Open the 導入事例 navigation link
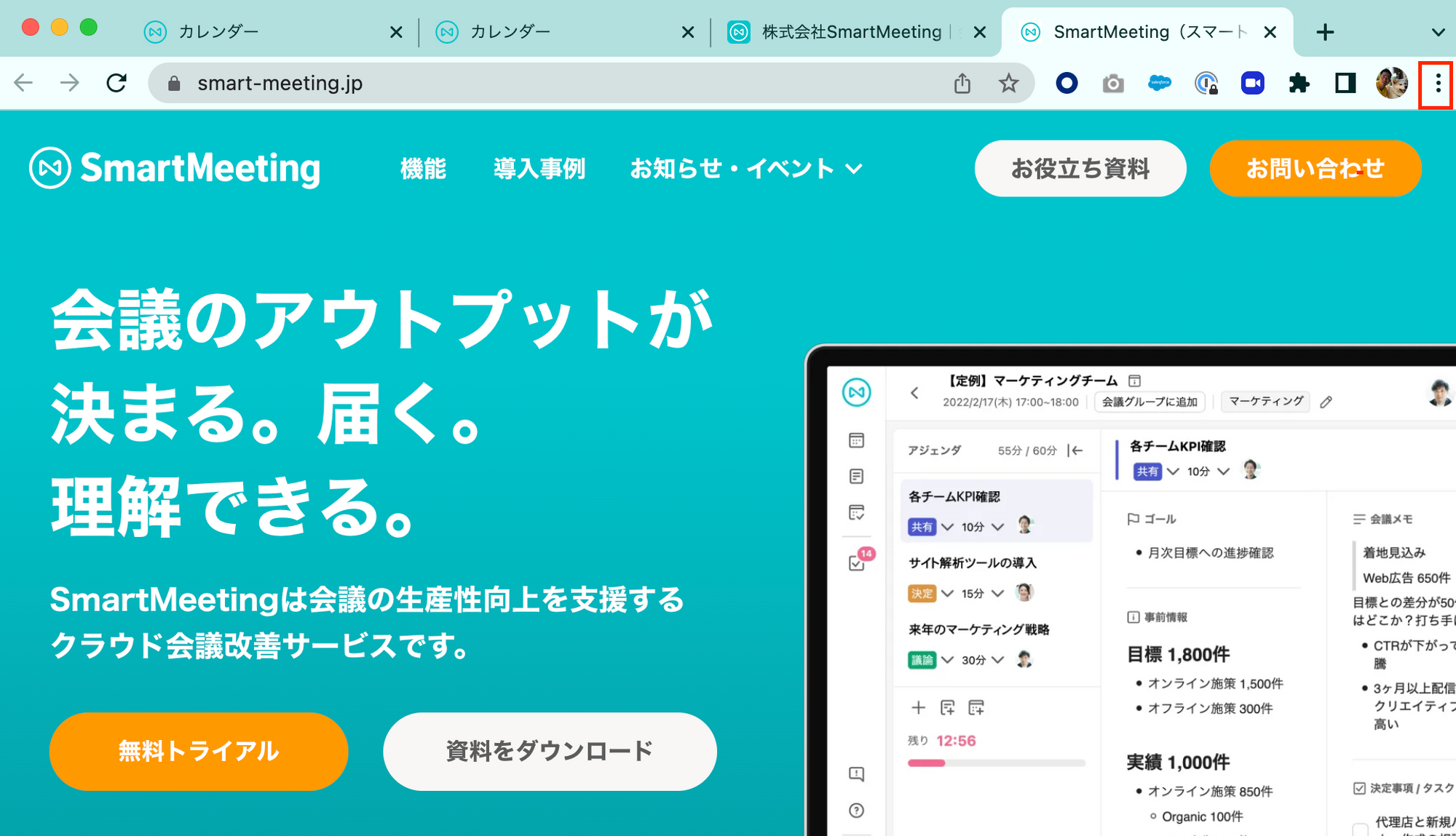 tap(539, 169)
